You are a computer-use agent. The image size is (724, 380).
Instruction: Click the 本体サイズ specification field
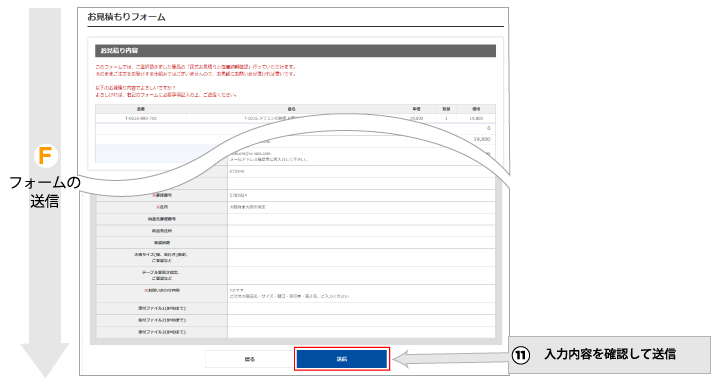coord(361,258)
